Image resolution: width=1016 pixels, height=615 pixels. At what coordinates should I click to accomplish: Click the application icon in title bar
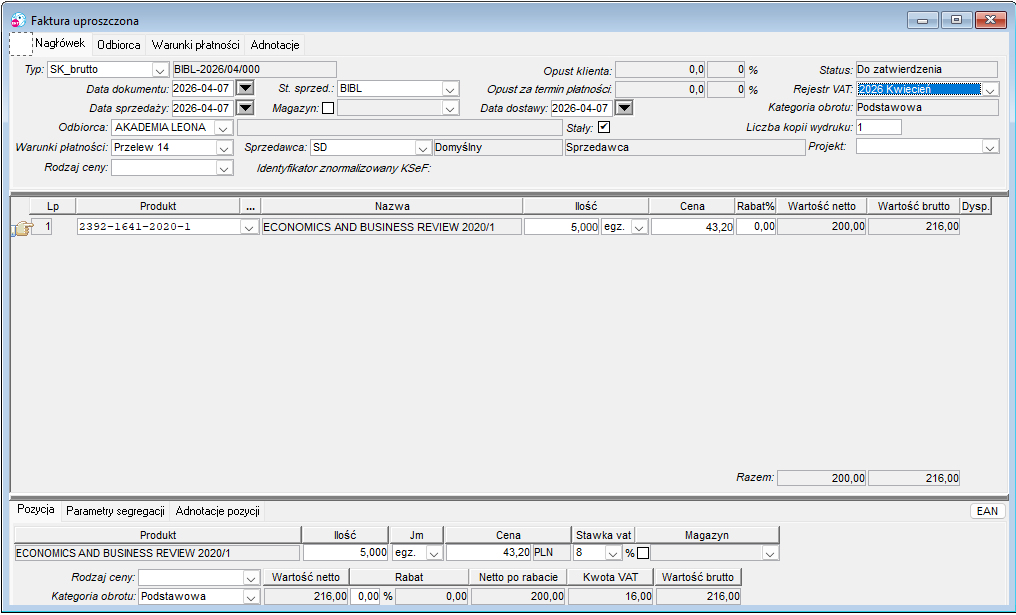(x=18, y=20)
